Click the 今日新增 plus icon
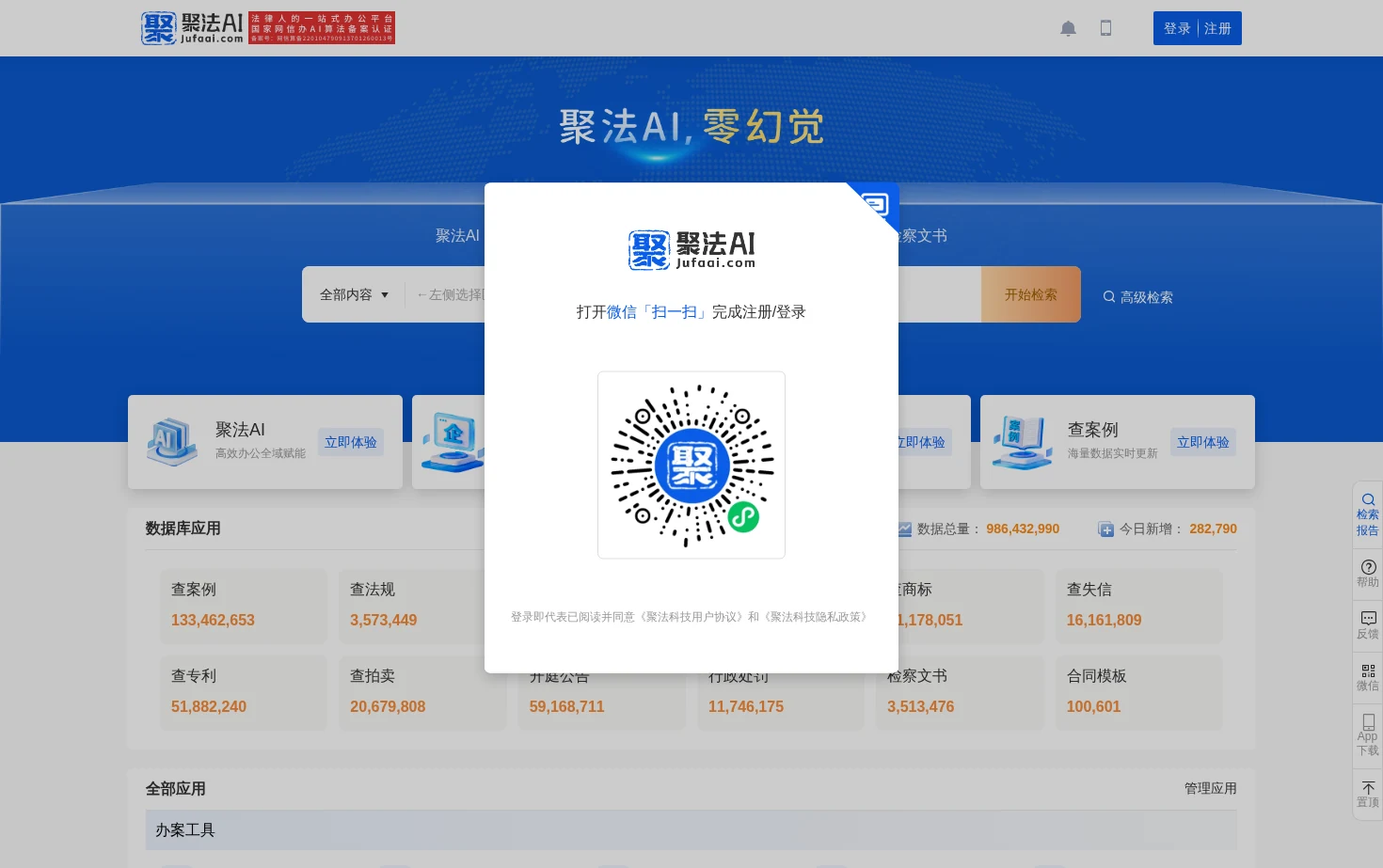The image size is (1383, 868). (x=1105, y=529)
